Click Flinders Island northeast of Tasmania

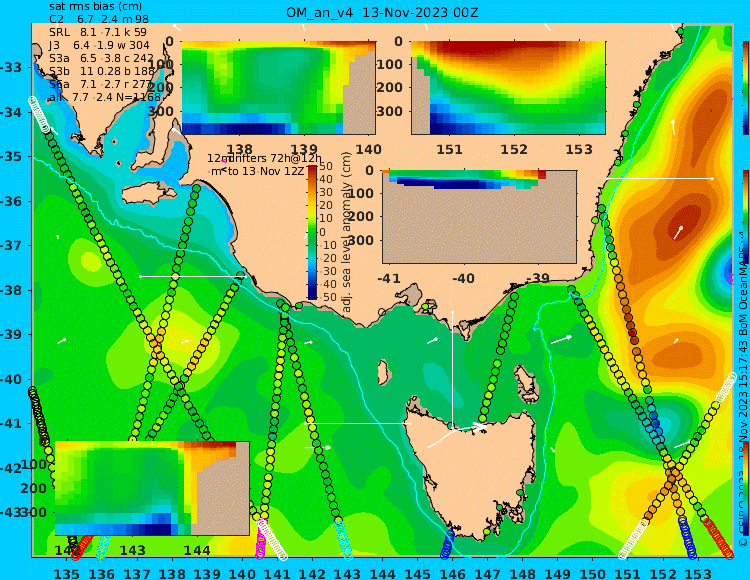point(527,379)
